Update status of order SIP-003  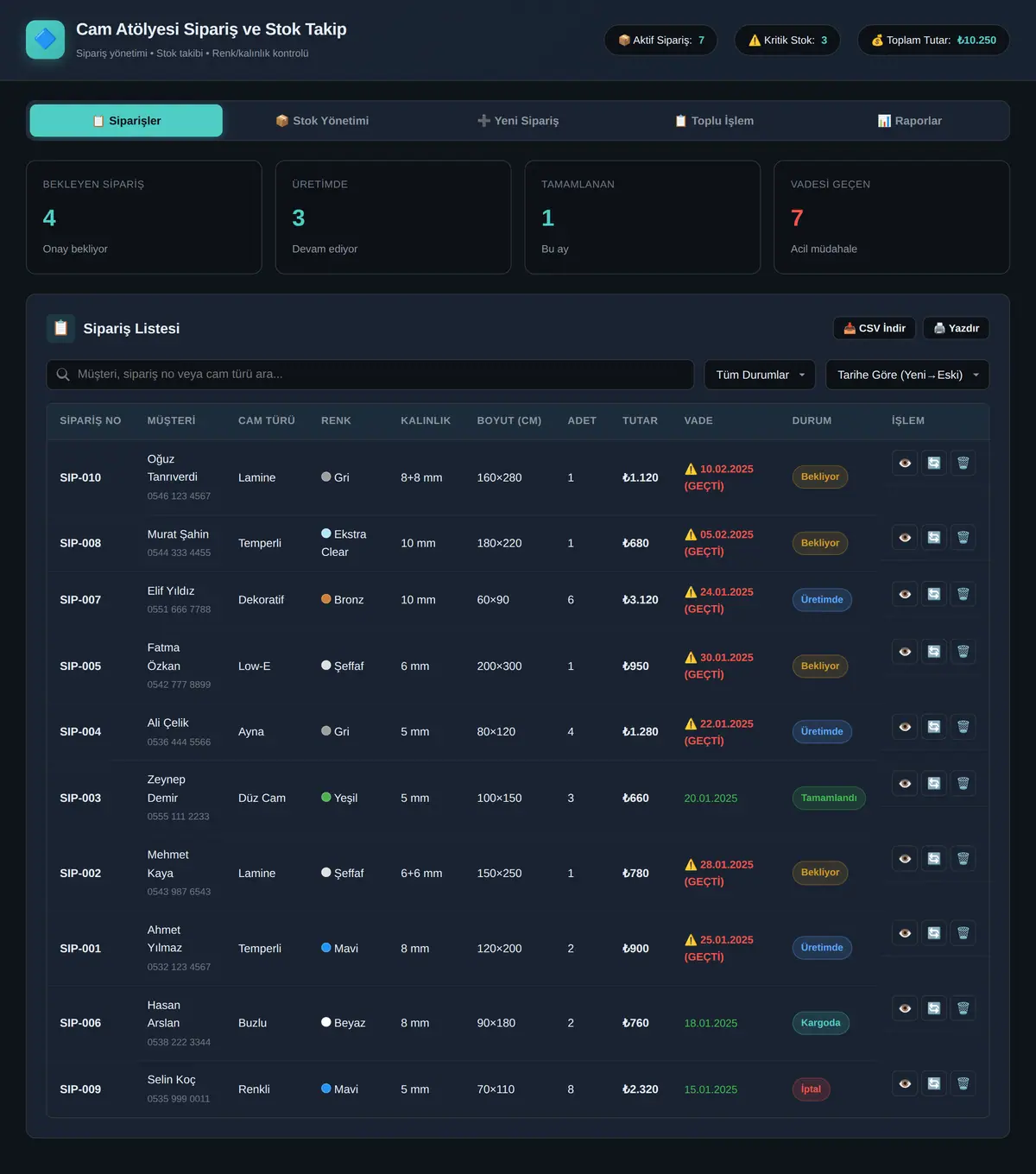click(x=934, y=784)
